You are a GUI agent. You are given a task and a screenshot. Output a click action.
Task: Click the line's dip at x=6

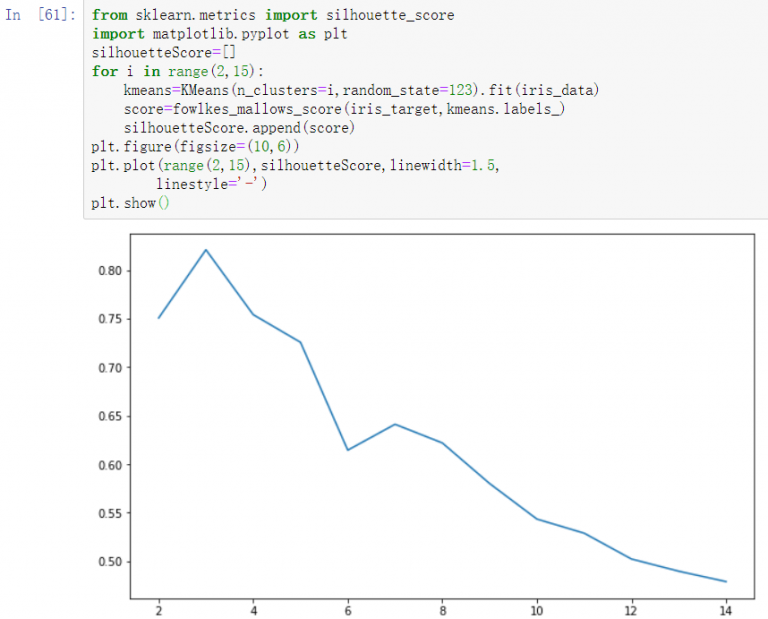tap(347, 450)
